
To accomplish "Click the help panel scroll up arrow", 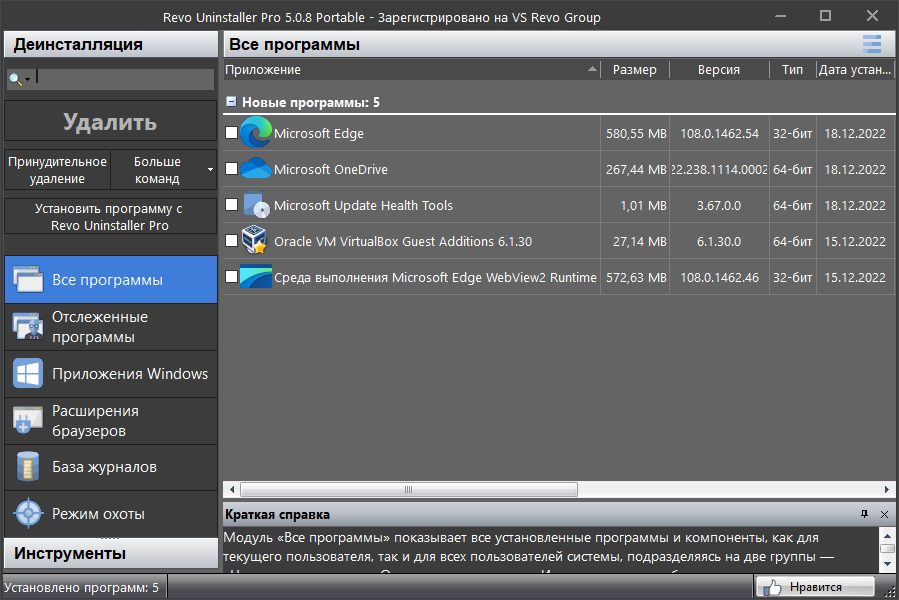I will point(887,535).
